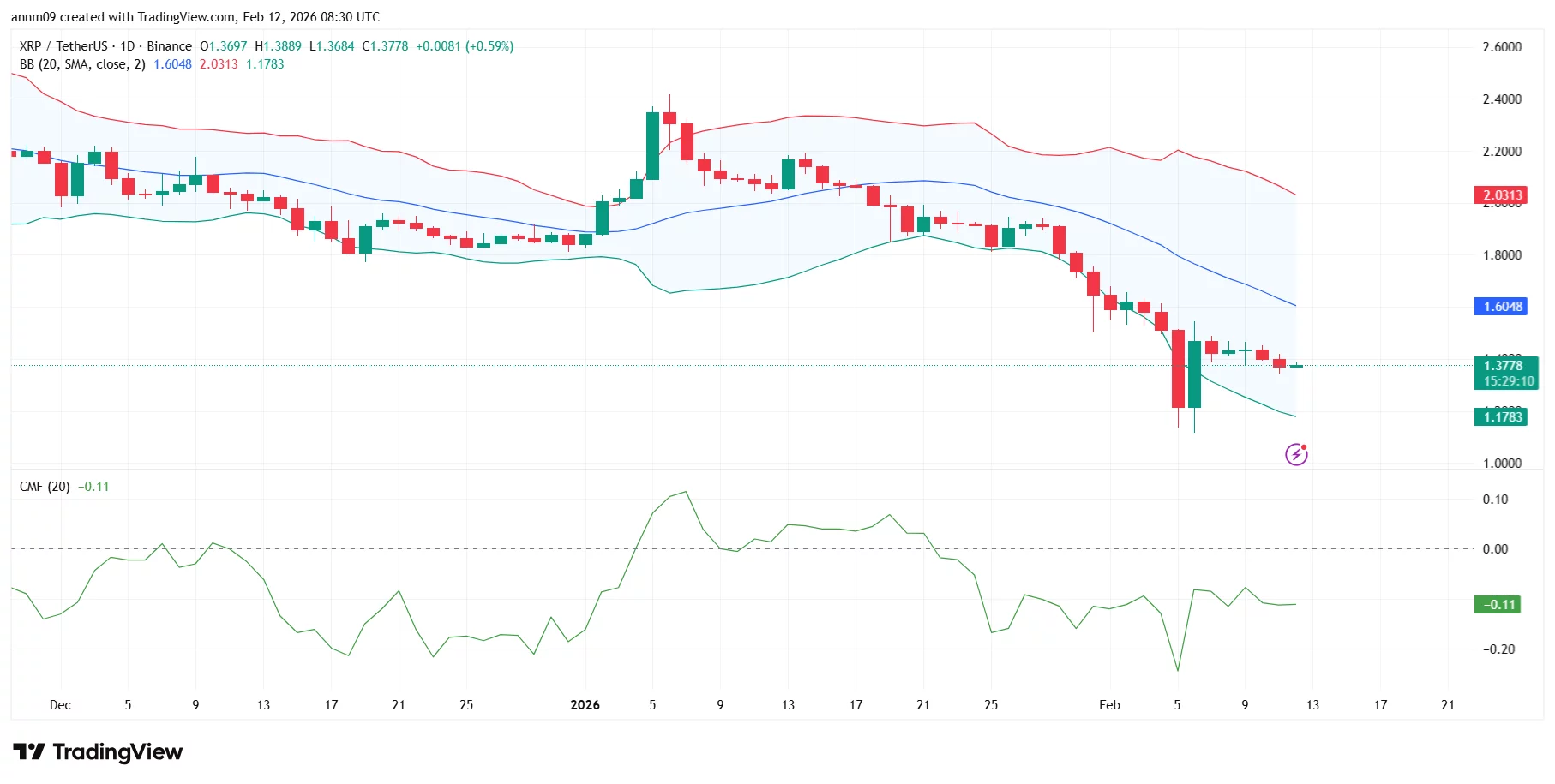Click the 2.6000 value on the price scale
The height and width of the screenshot is (784, 1555).
pyautogui.click(x=1500, y=47)
